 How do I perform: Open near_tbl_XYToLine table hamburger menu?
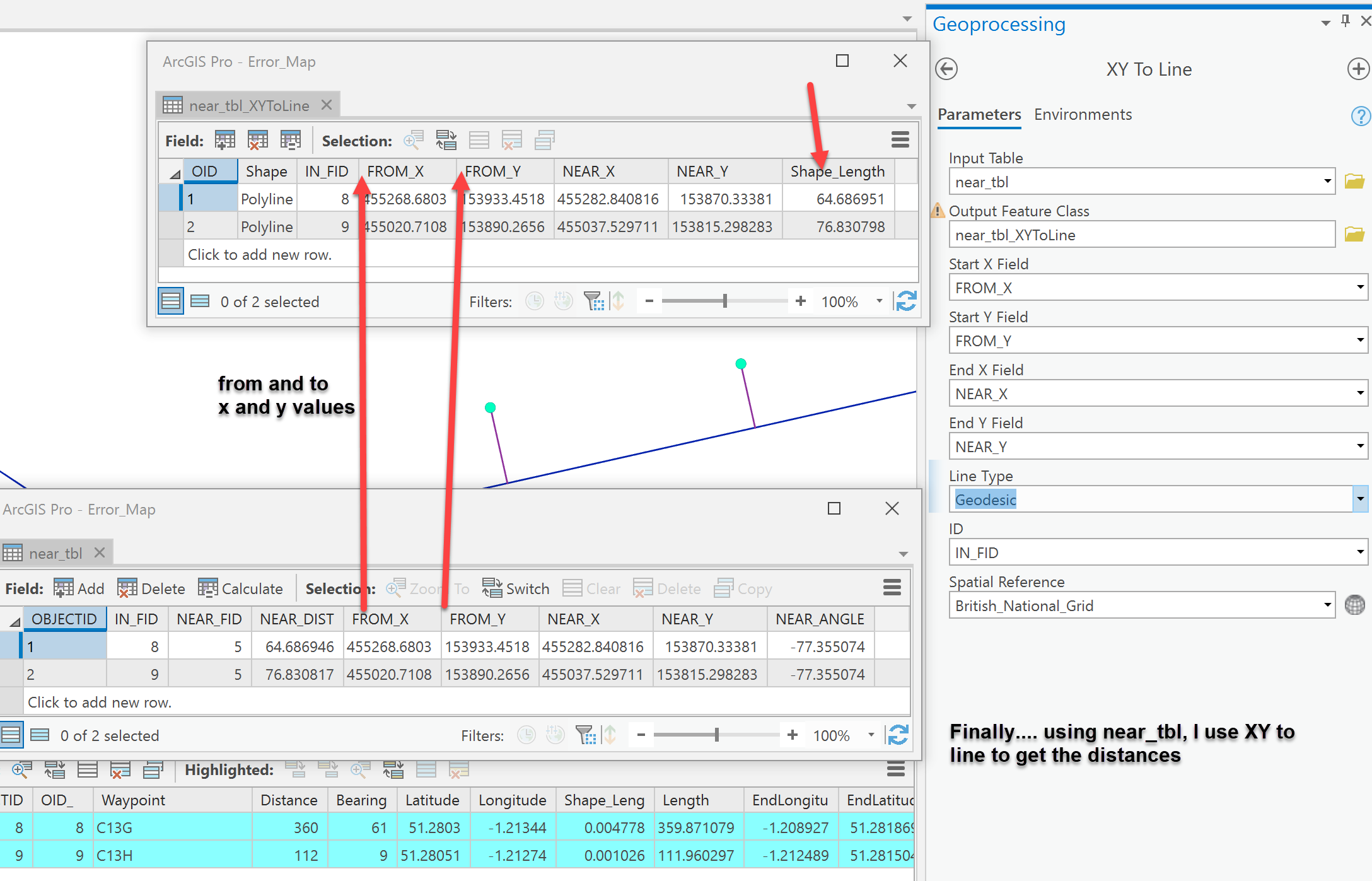point(900,140)
